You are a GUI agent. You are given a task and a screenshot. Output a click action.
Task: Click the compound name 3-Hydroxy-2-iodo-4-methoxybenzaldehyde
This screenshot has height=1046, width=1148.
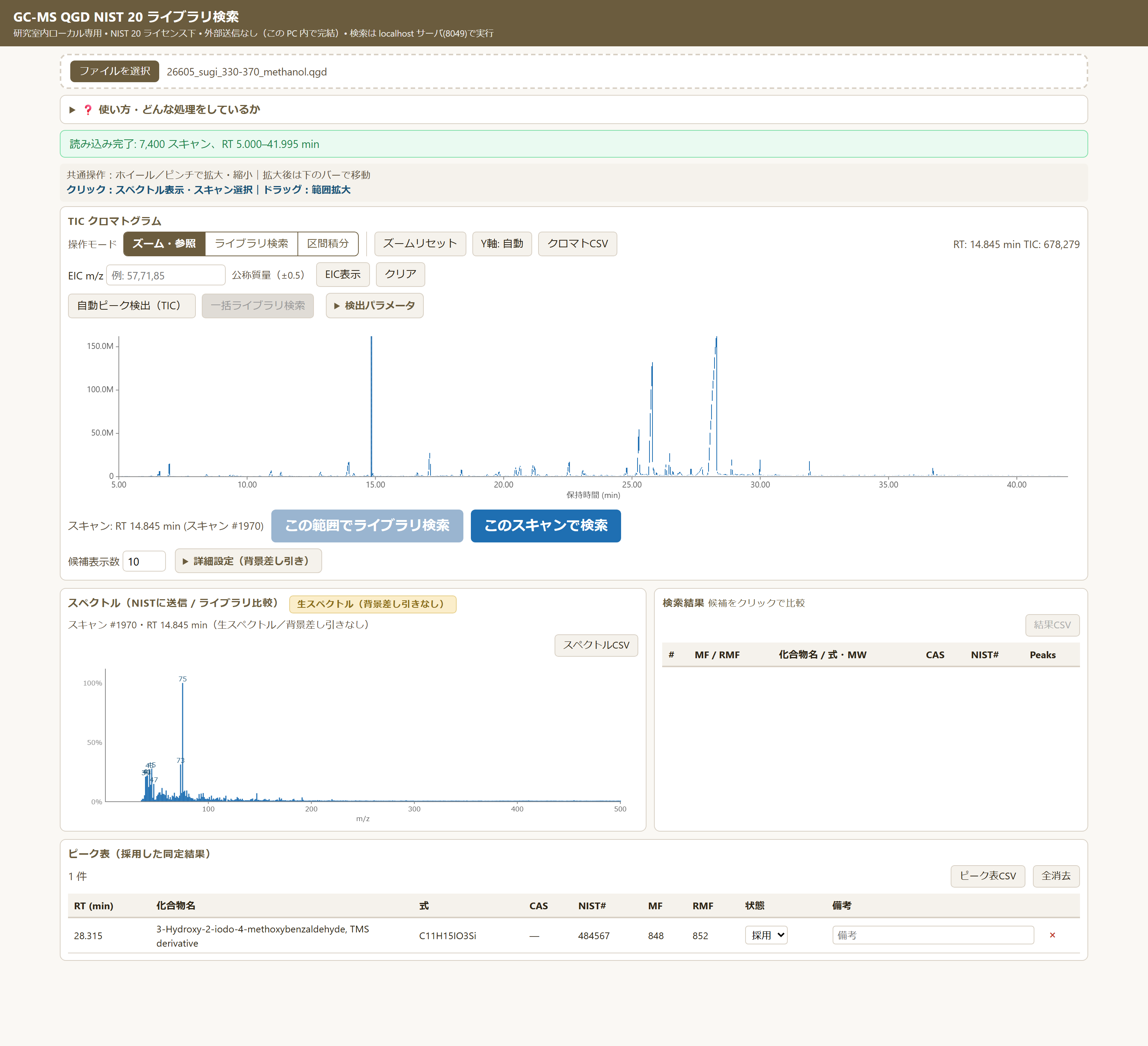[x=262, y=935]
